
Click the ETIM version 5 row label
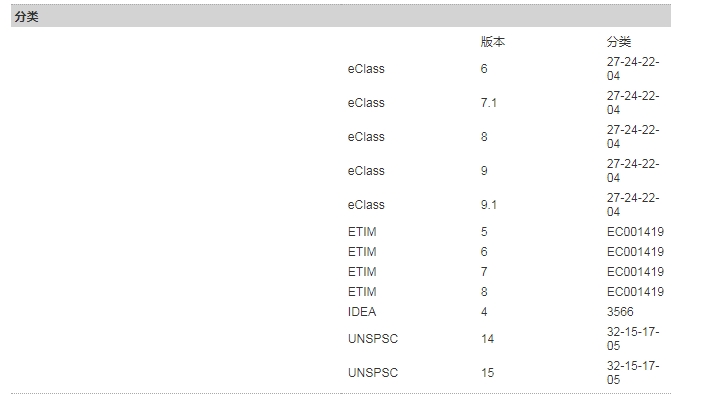click(x=362, y=232)
